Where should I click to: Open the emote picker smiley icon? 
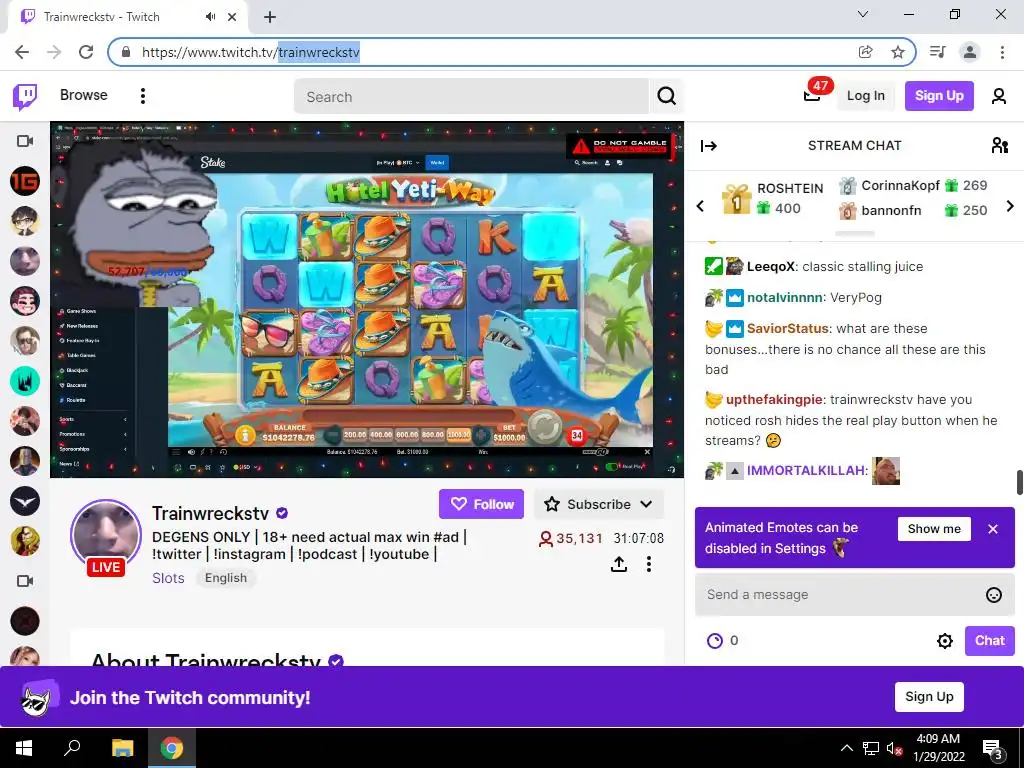pyautogui.click(x=993, y=594)
